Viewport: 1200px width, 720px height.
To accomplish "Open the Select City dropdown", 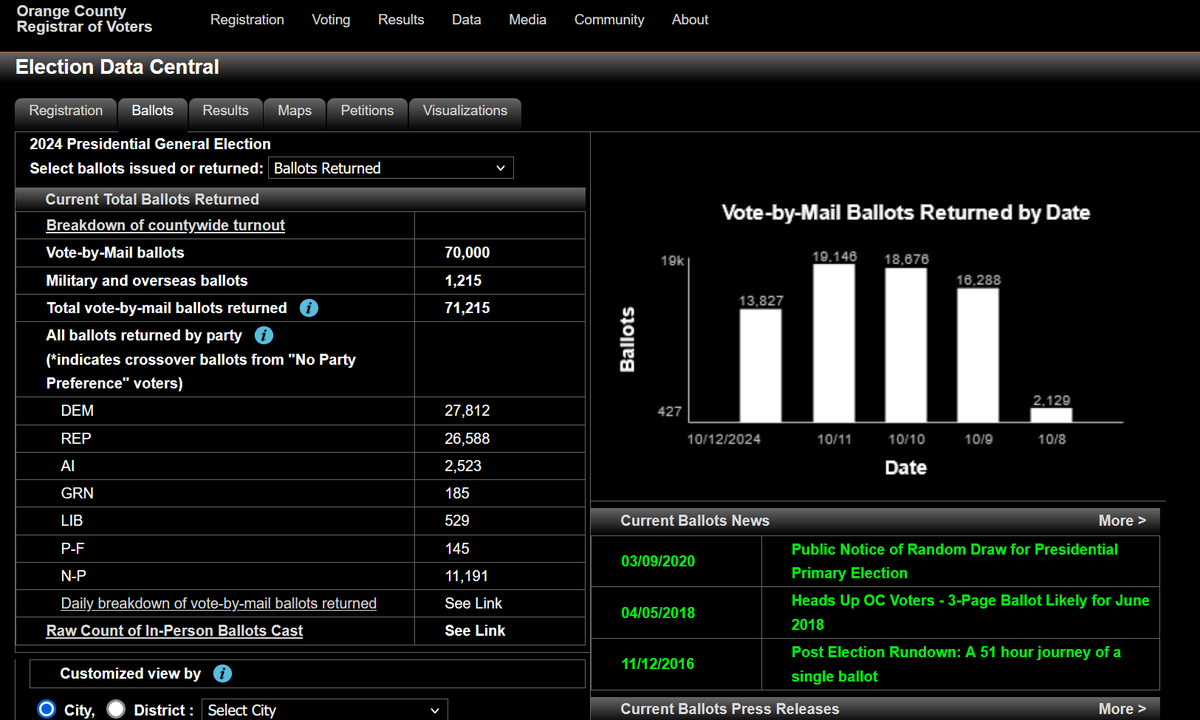I will tap(324, 710).
